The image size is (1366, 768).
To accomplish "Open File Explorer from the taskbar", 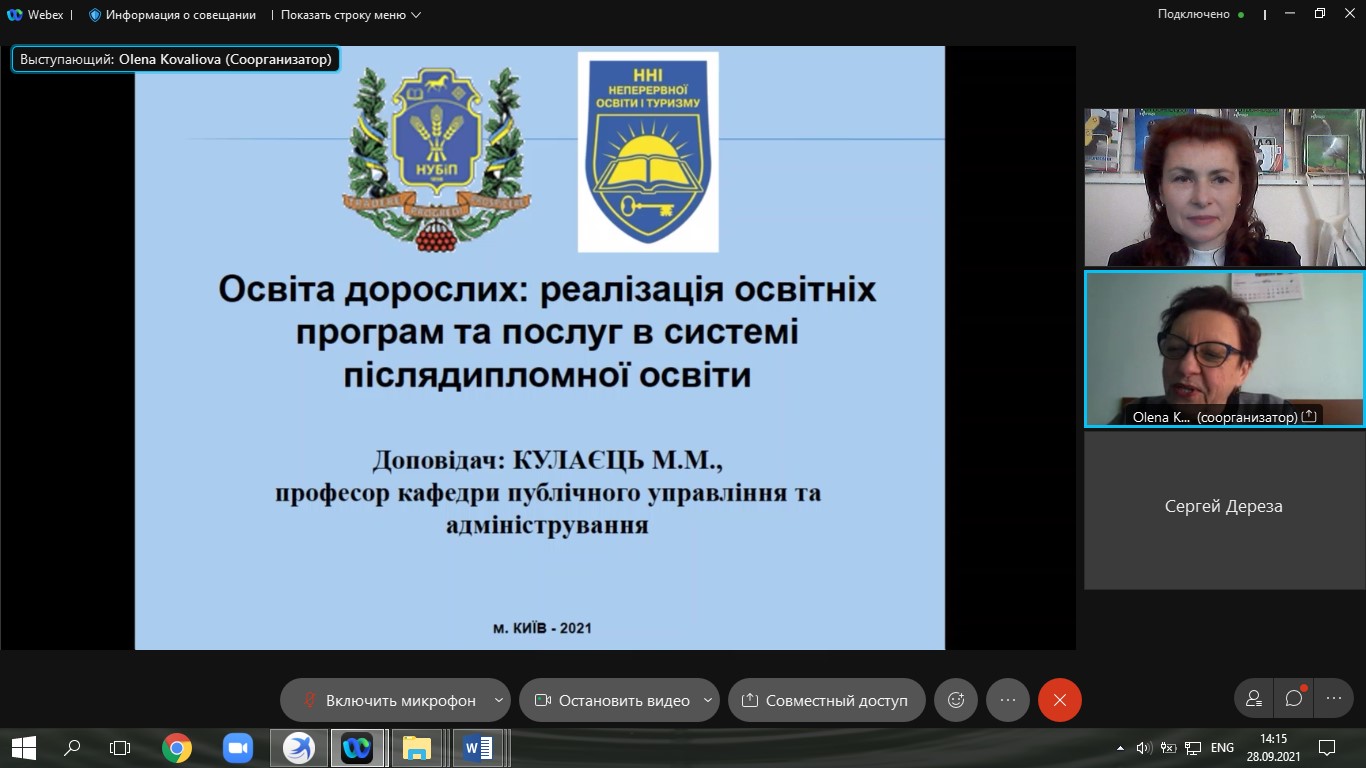I will click(416, 747).
